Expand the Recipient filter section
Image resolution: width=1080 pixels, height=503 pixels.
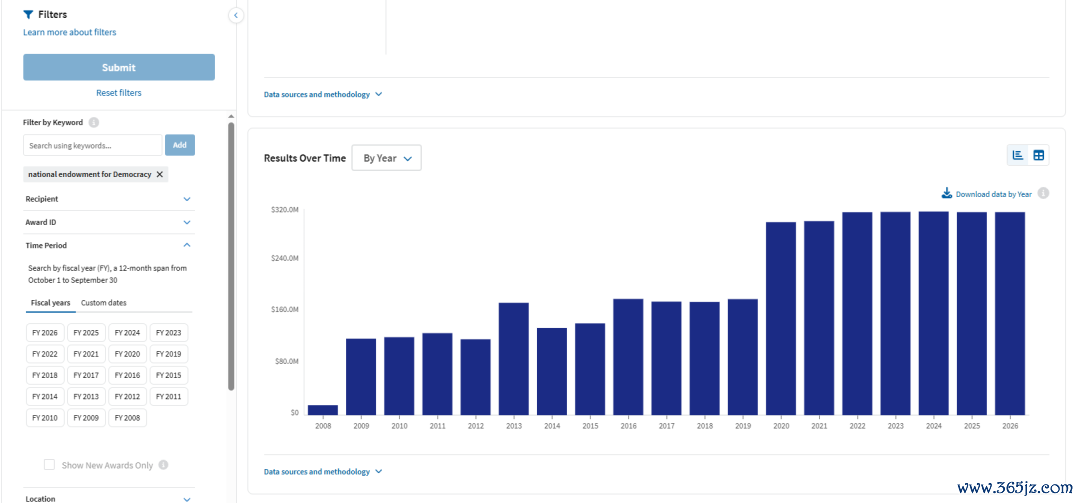click(x=109, y=199)
